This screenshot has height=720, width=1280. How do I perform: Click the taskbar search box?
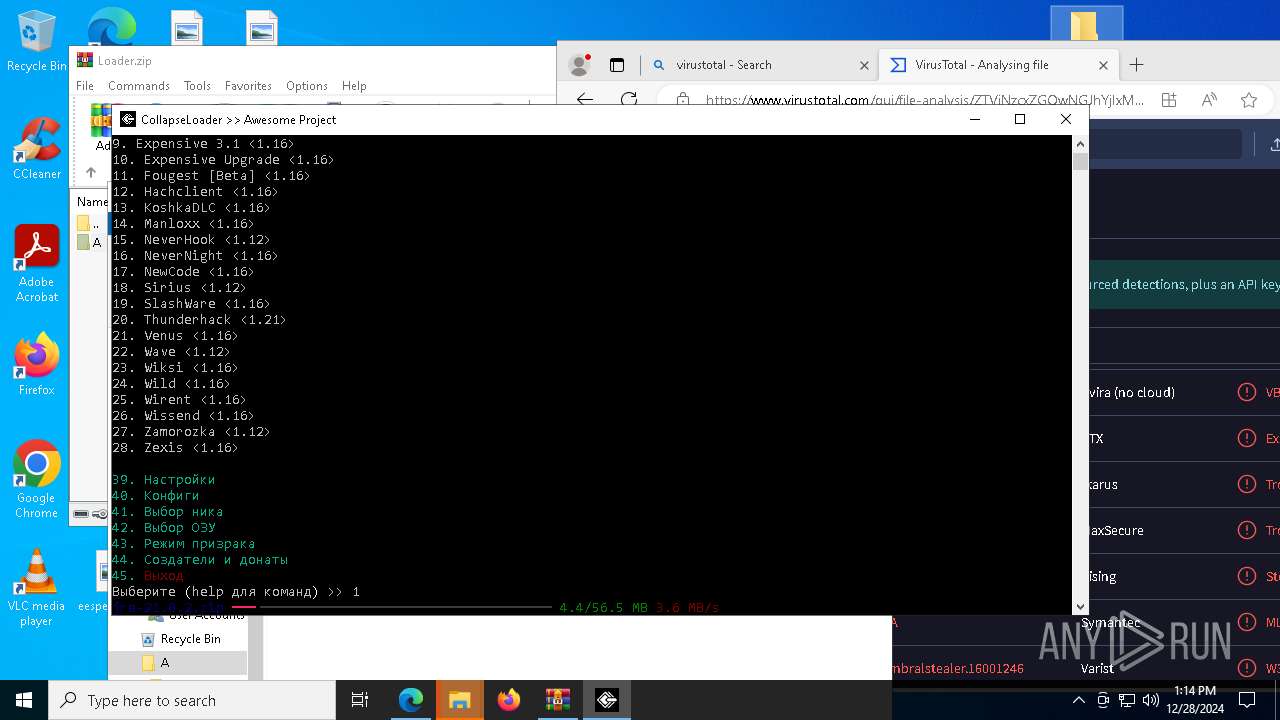(192, 700)
